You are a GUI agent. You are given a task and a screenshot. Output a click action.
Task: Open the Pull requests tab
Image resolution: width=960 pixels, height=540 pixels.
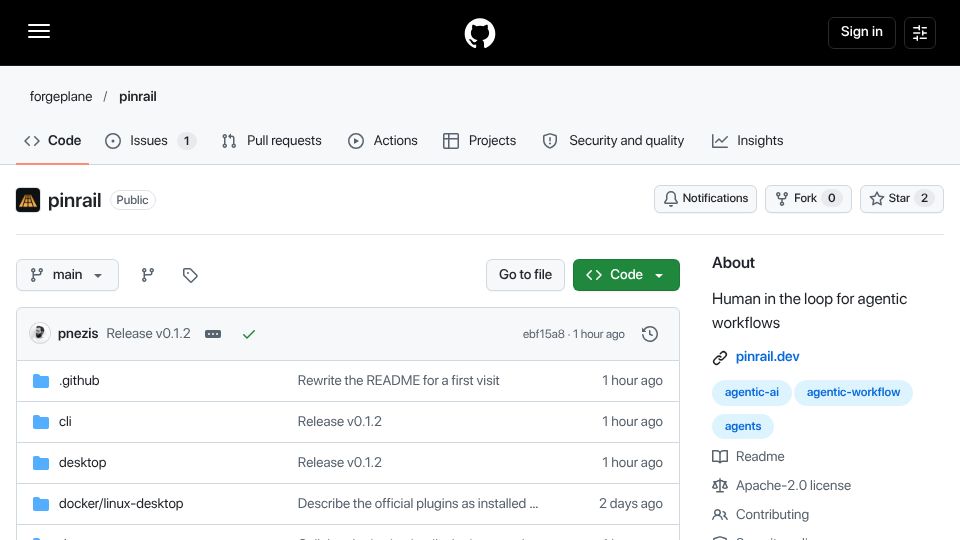pos(272,141)
